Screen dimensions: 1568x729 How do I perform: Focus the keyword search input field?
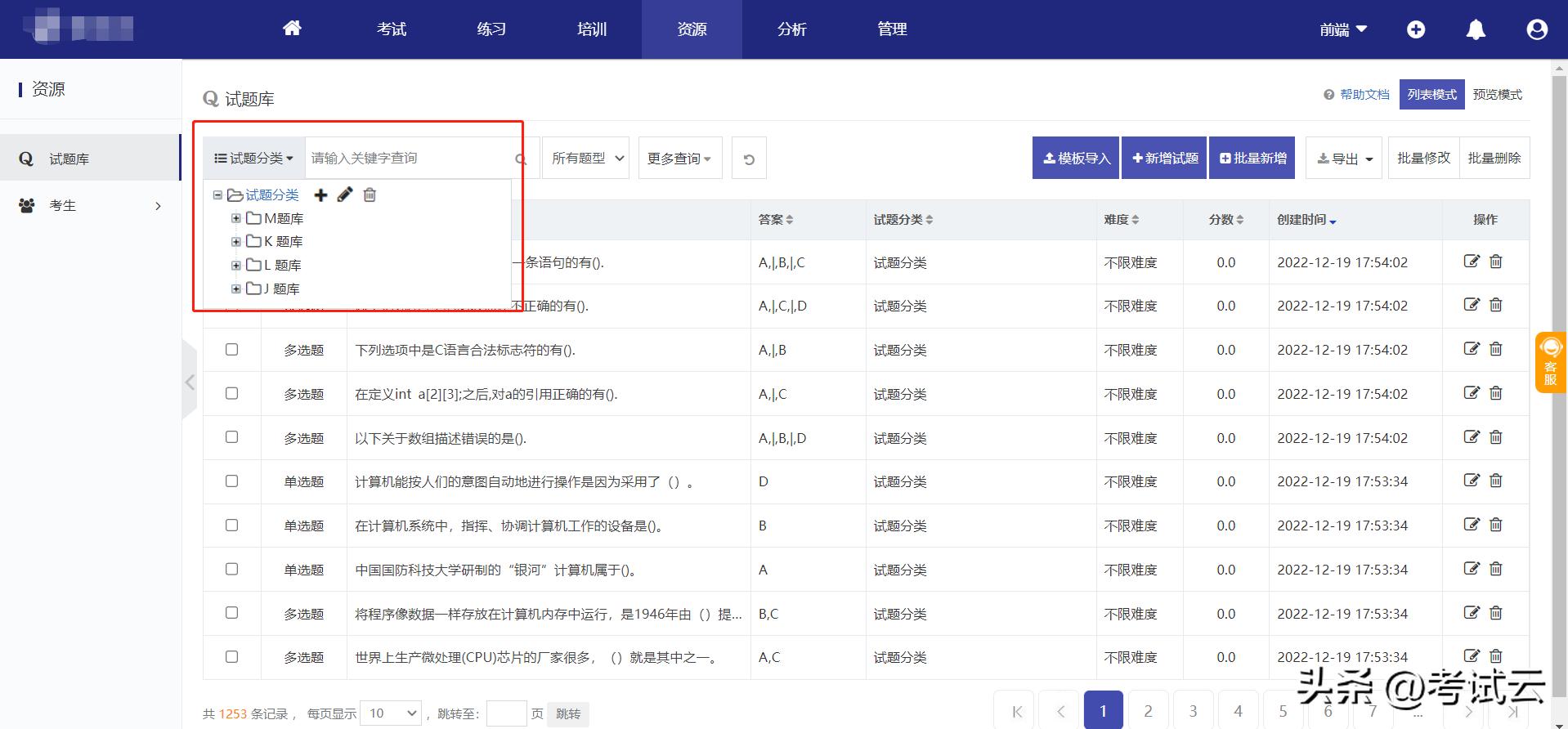[409, 159]
